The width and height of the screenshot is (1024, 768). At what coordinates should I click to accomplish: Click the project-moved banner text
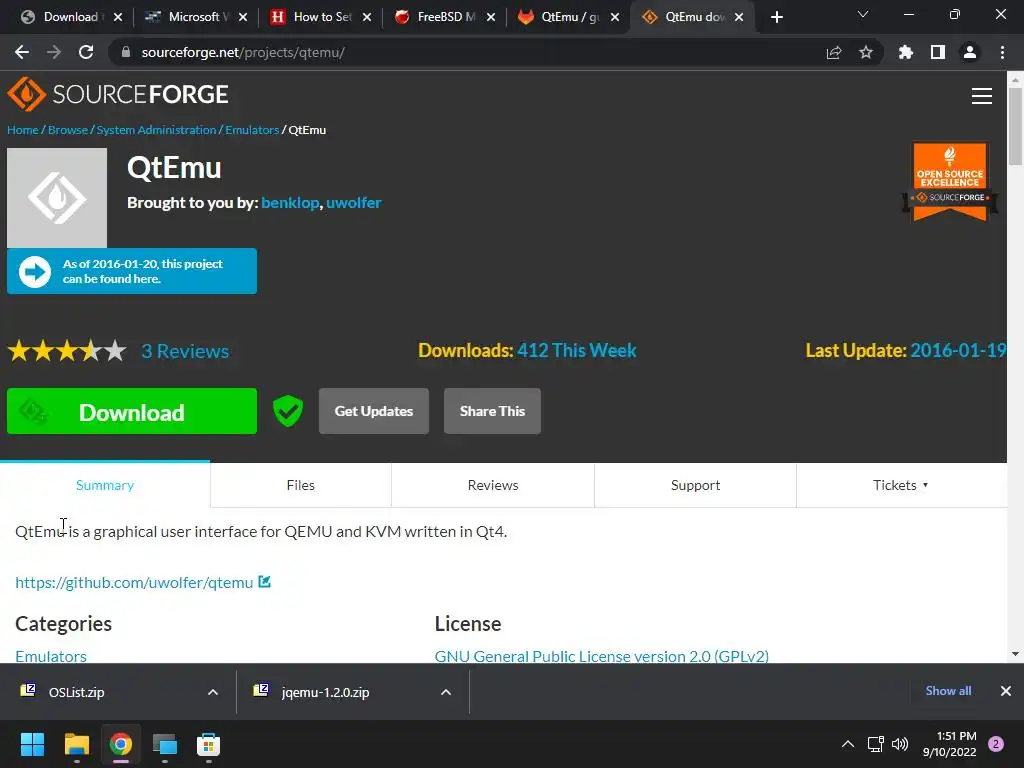pos(142,272)
